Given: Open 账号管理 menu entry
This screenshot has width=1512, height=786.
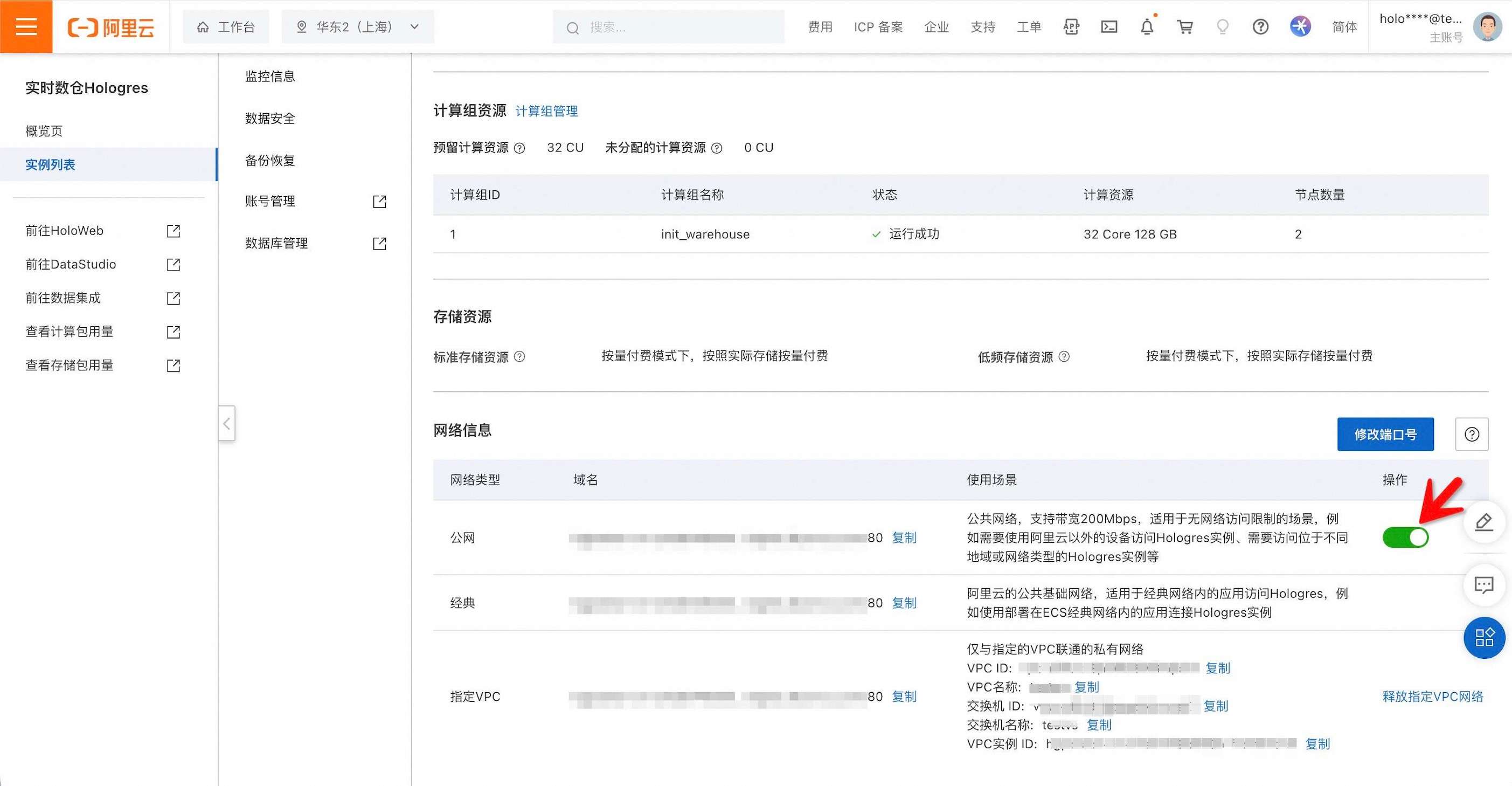Looking at the screenshot, I should click(x=270, y=201).
